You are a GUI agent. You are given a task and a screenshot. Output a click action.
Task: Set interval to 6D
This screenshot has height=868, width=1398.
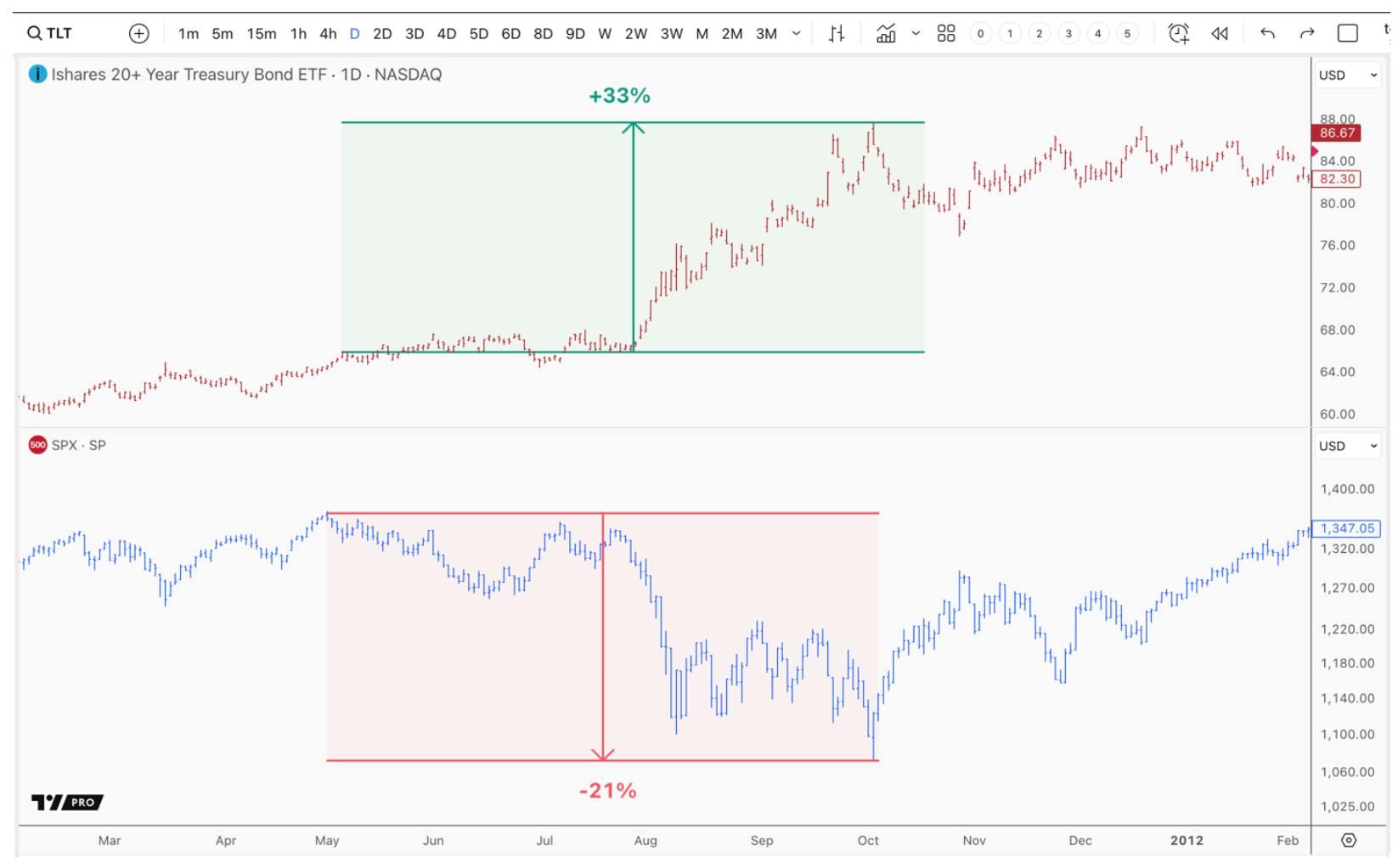point(510,33)
